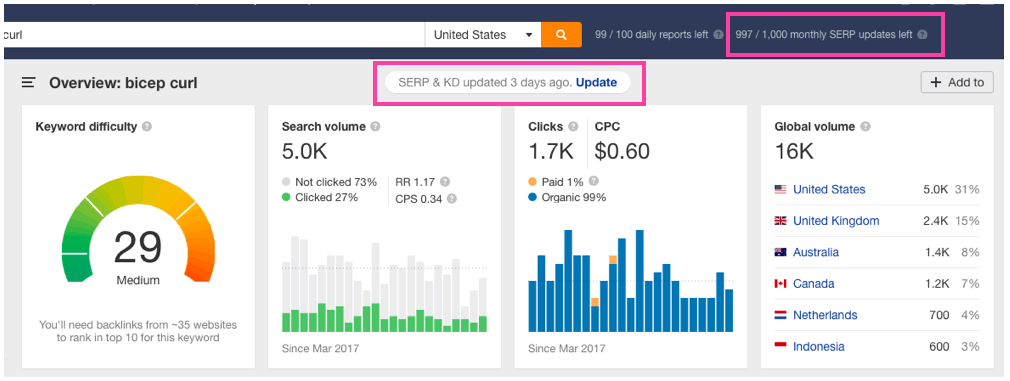Click the Netherlands flag icon

point(781,315)
